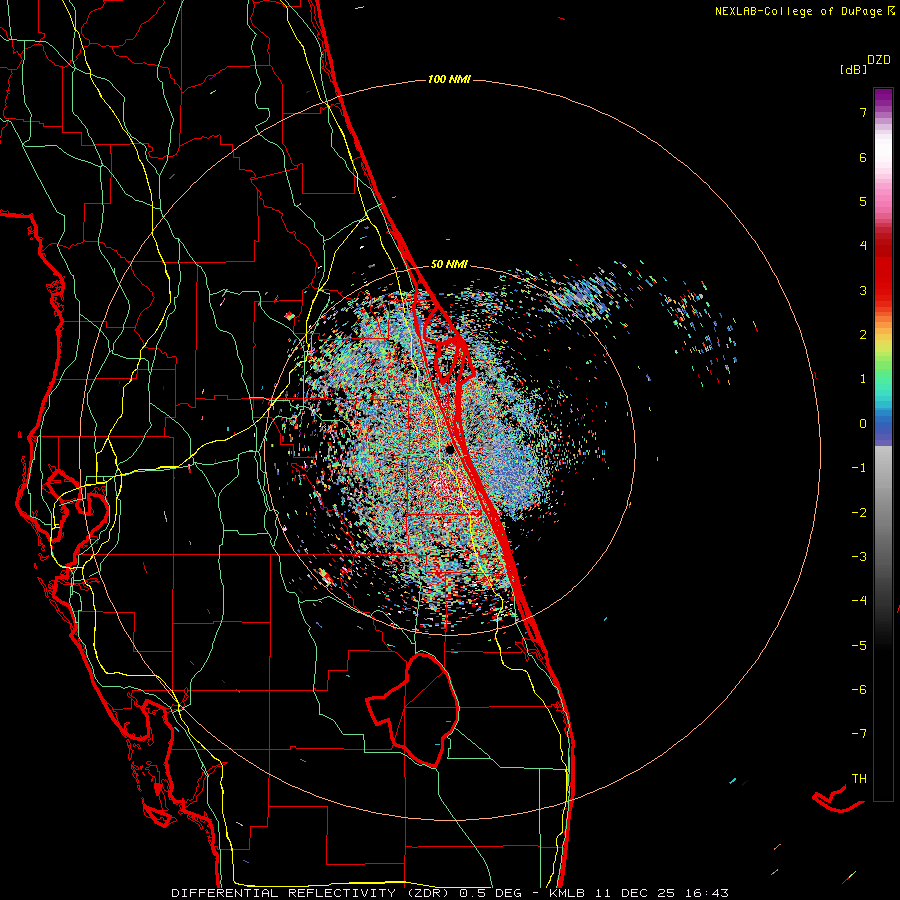Screen dimensions: 900x900
Task: Click the DZD product label
Action: [x=879, y=60]
